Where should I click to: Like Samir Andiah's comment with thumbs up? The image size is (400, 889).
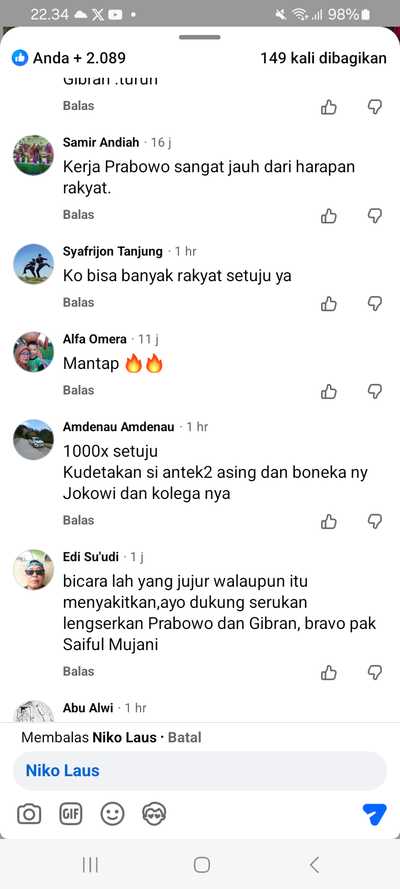[329, 216]
